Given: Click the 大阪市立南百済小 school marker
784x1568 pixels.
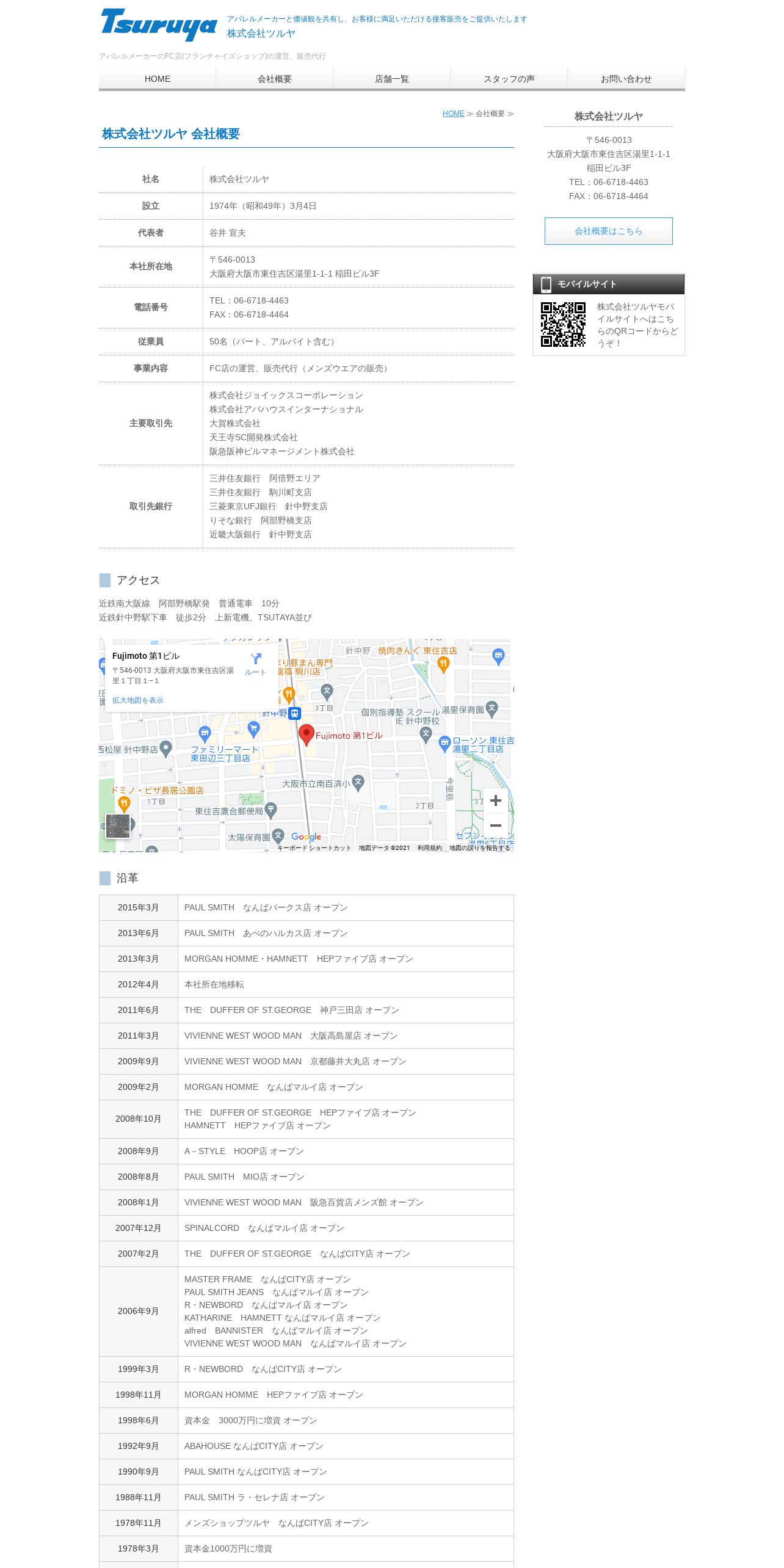Looking at the screenshot, I should tap(358, 783).
